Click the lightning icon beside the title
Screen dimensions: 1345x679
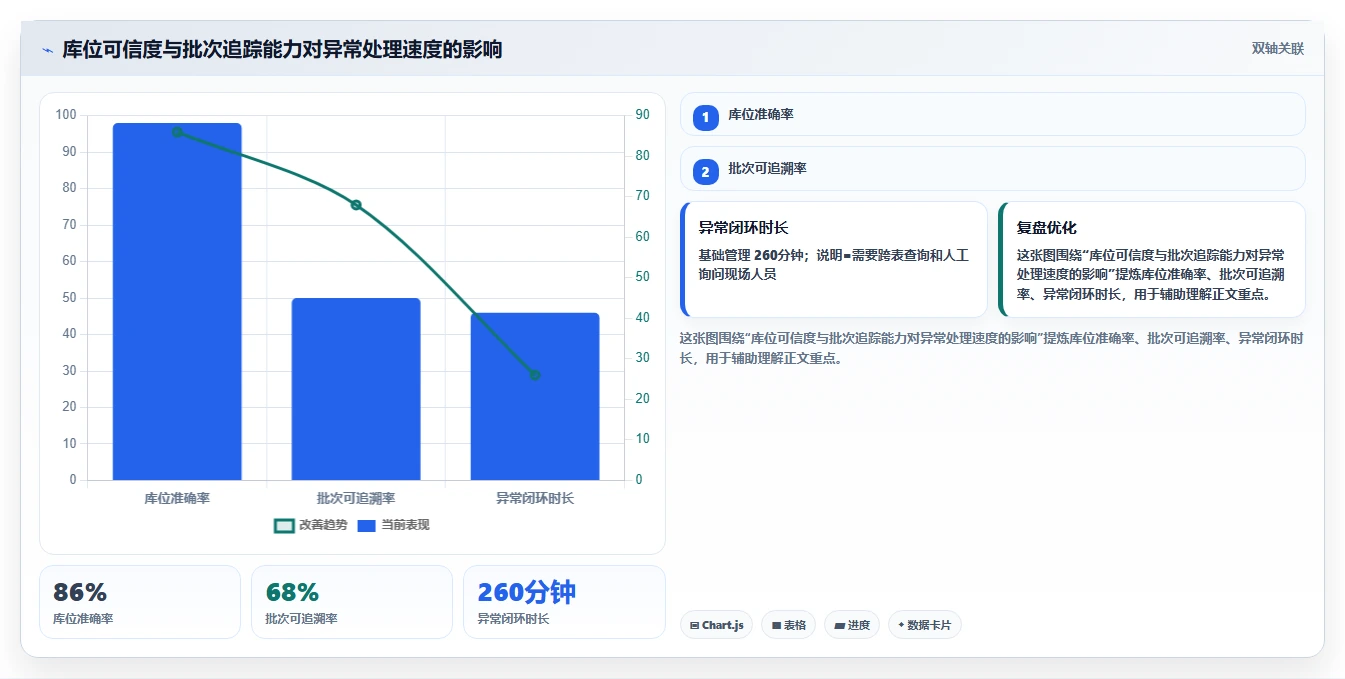pyautogui.click(x=47, y=50)
